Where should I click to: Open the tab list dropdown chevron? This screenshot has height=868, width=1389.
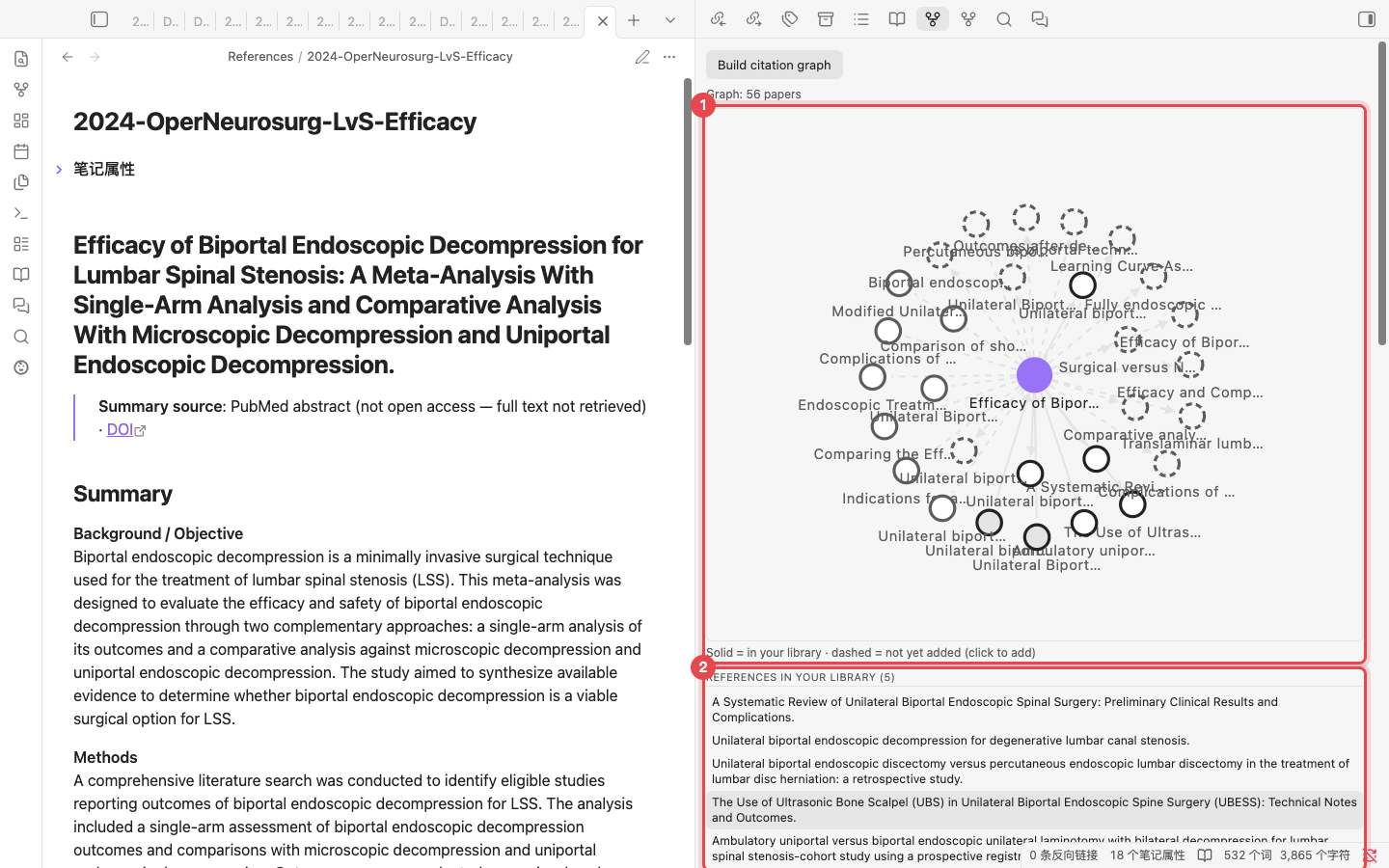(670, 20)
